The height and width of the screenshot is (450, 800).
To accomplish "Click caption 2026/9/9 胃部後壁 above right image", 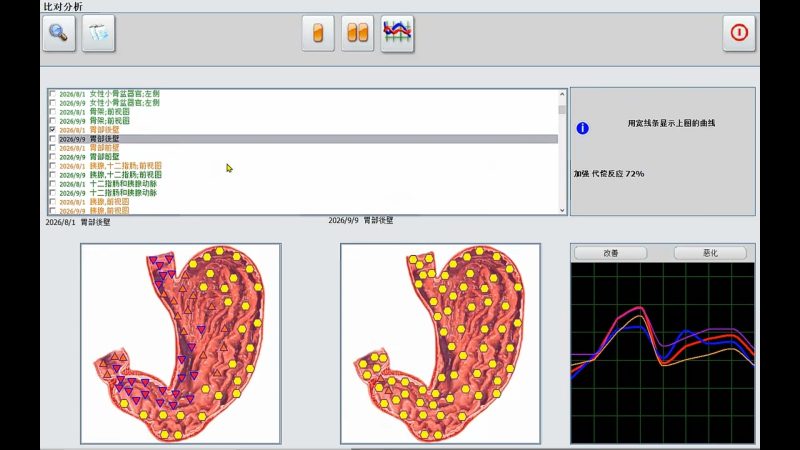I will pyautogui.click(x=361, y=220).
